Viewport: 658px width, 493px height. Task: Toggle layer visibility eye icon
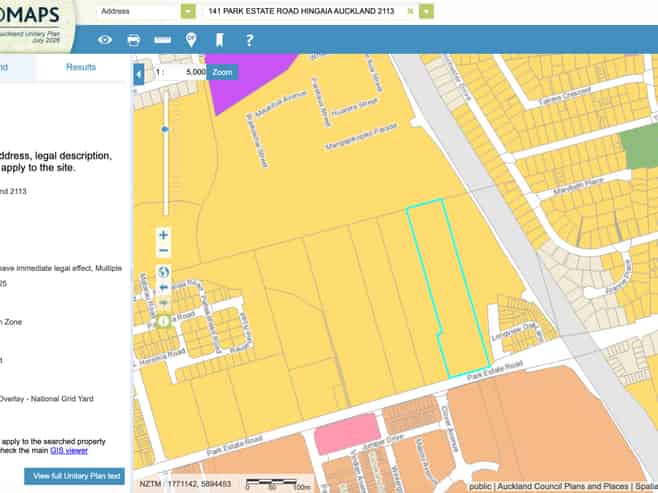click(104, 40)
